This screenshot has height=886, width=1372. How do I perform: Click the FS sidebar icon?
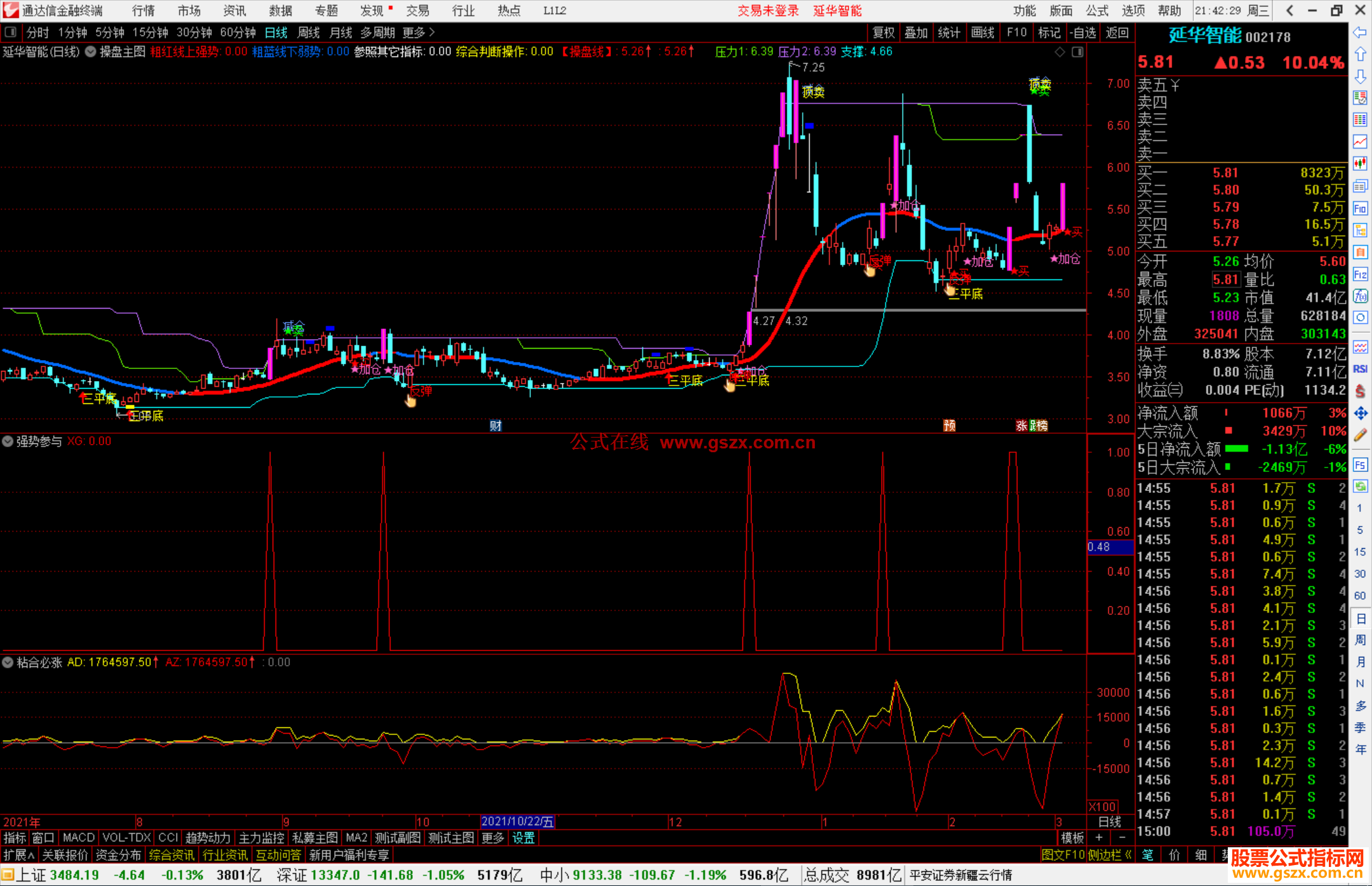pyautogui.click(x=1360, y=465)
